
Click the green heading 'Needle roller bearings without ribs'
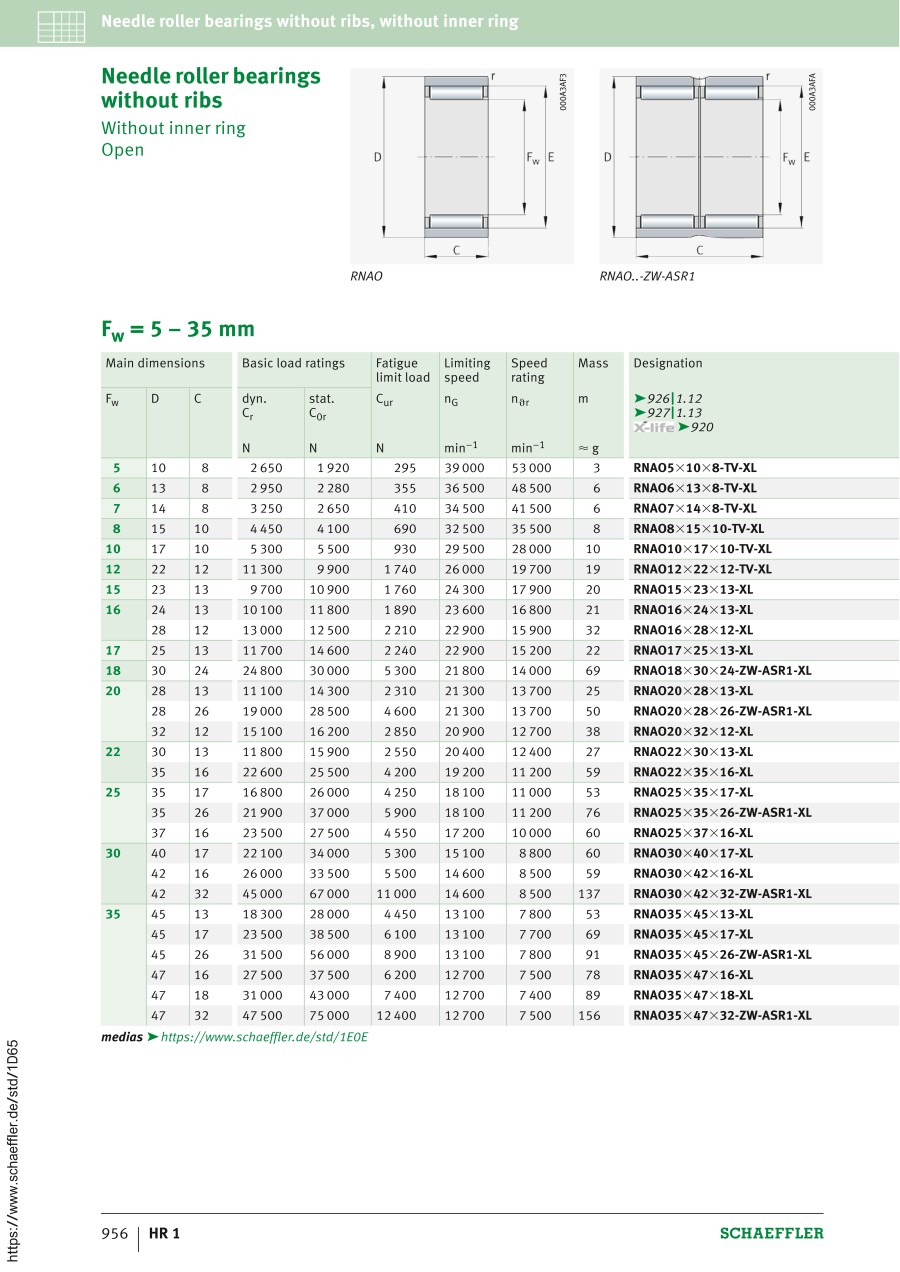pos(211,88)
